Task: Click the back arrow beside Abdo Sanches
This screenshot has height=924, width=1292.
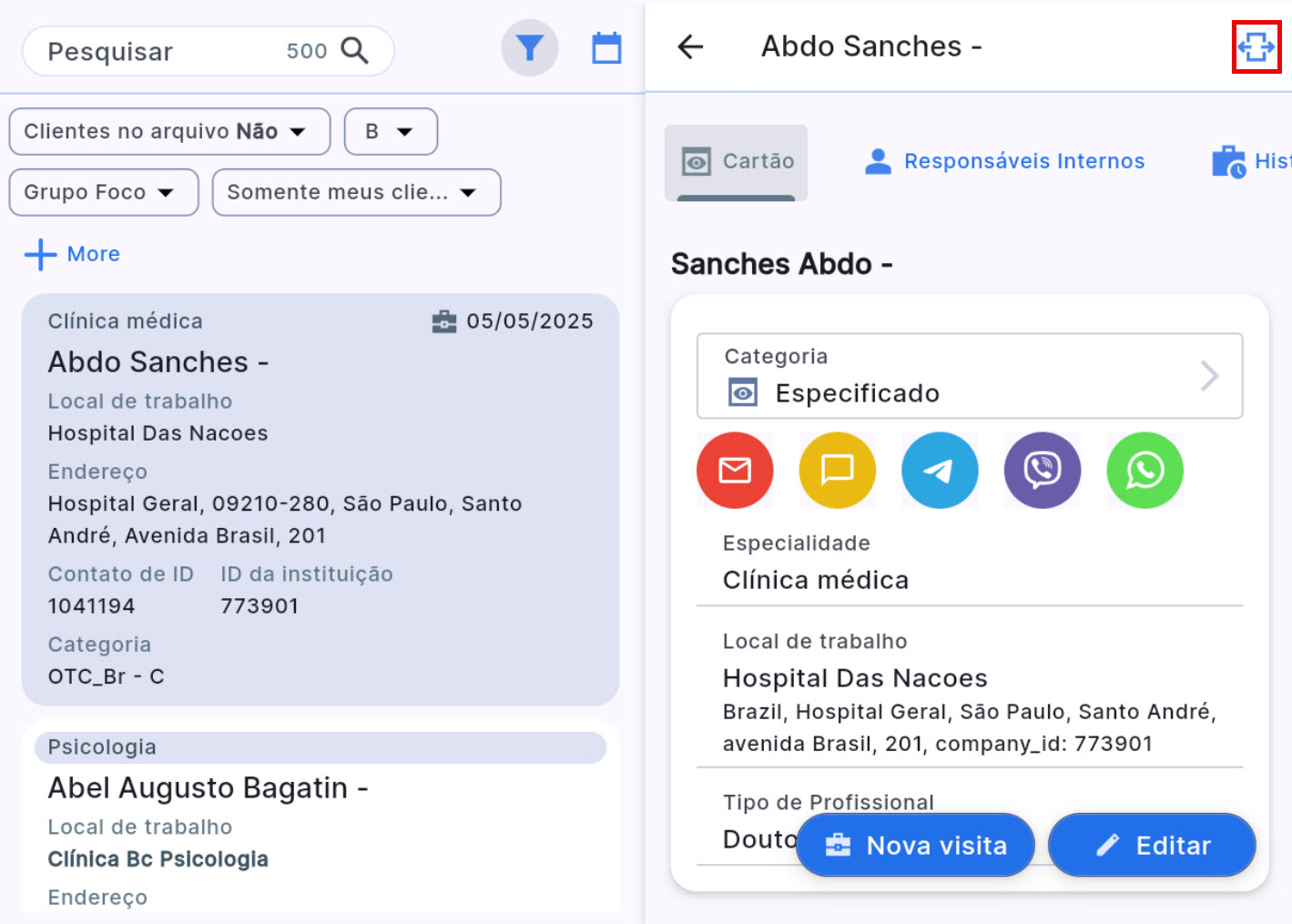Action: (691, 46)
